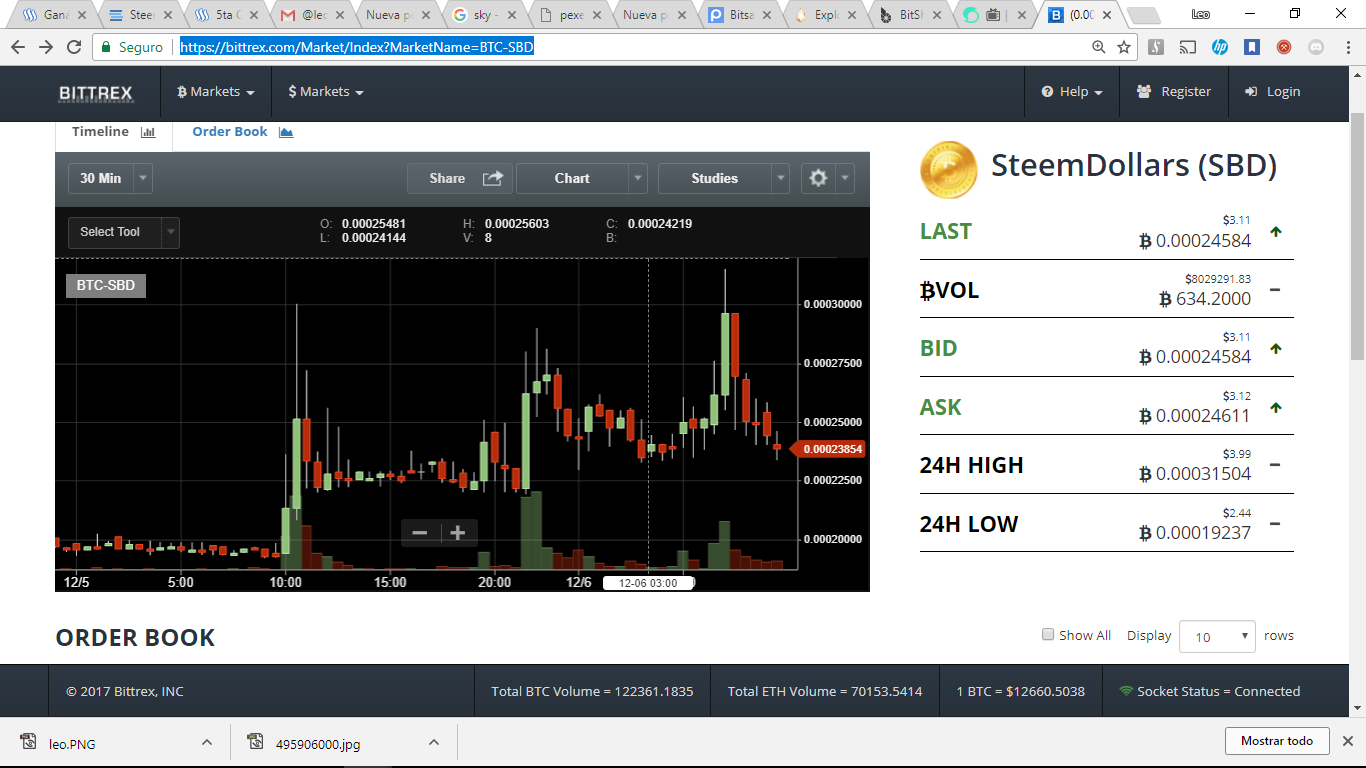Click the Mostrar todo downloads button
Image resolution: width=1366 pixels, height=768 pixels.
coord(1277,741)
